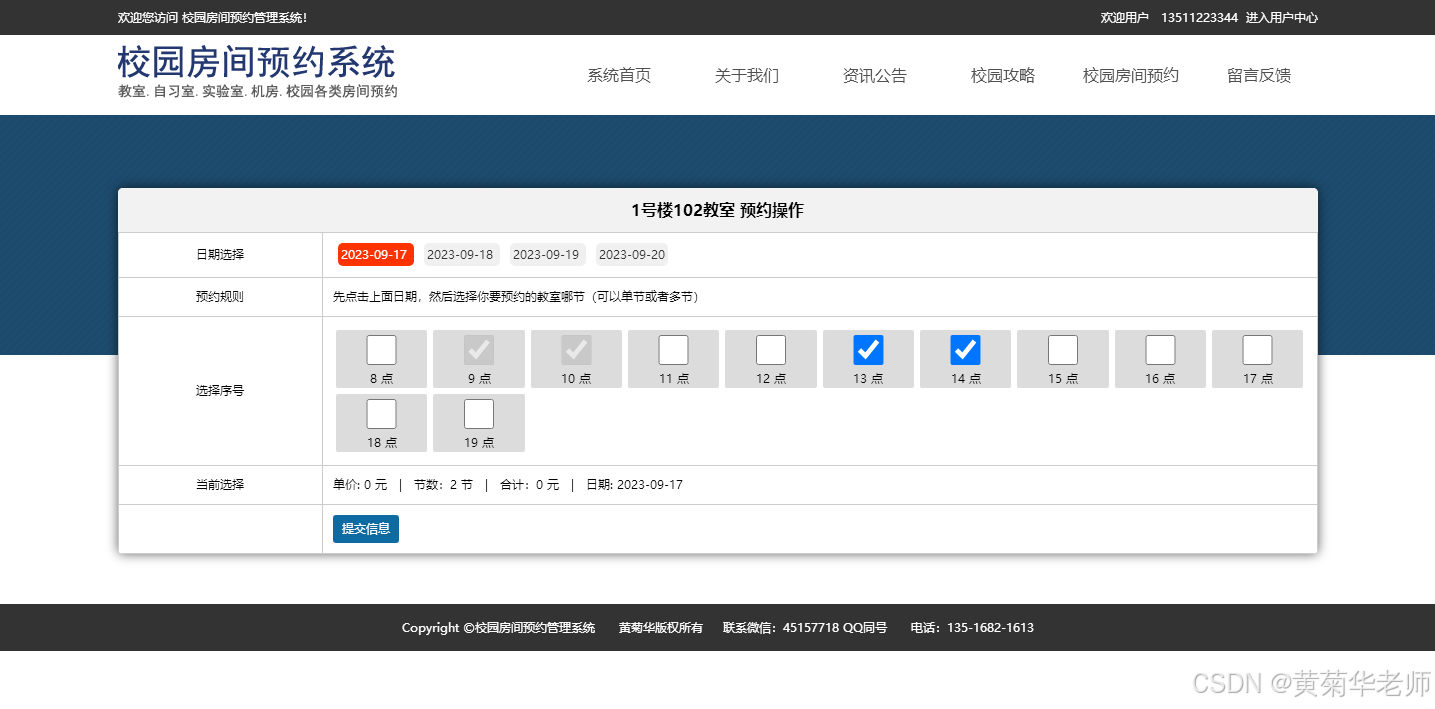Click the 节数: 2 节 summary value

443,485
